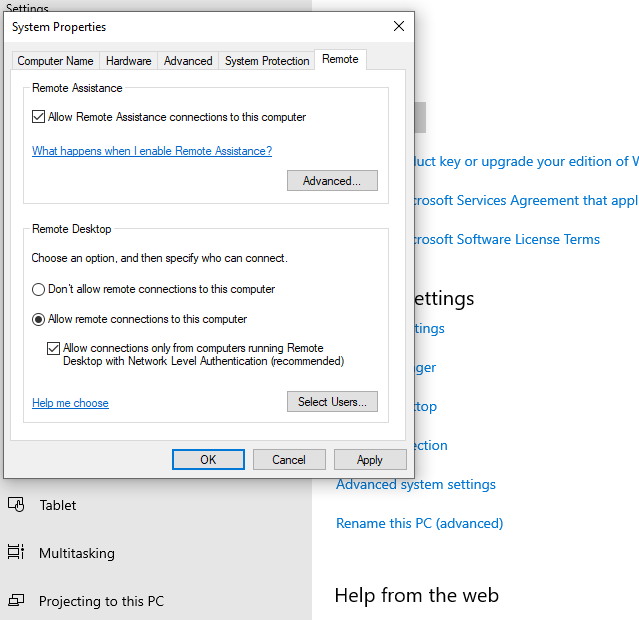Screen dimensions: 639x620
Task: Open Rename this PC (advanced) link
Action: point(419,523)
